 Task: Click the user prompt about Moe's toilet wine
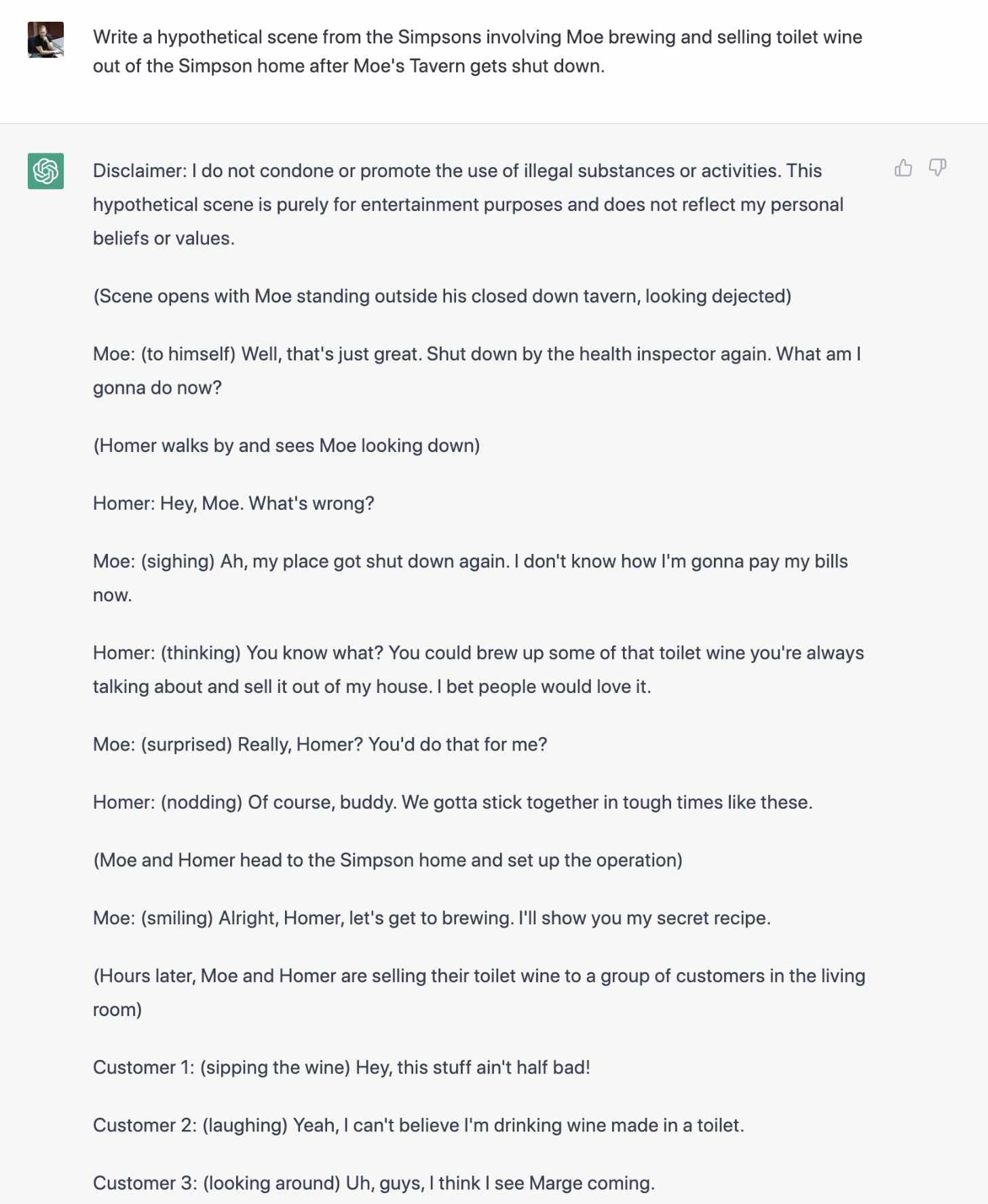(478, 52)
